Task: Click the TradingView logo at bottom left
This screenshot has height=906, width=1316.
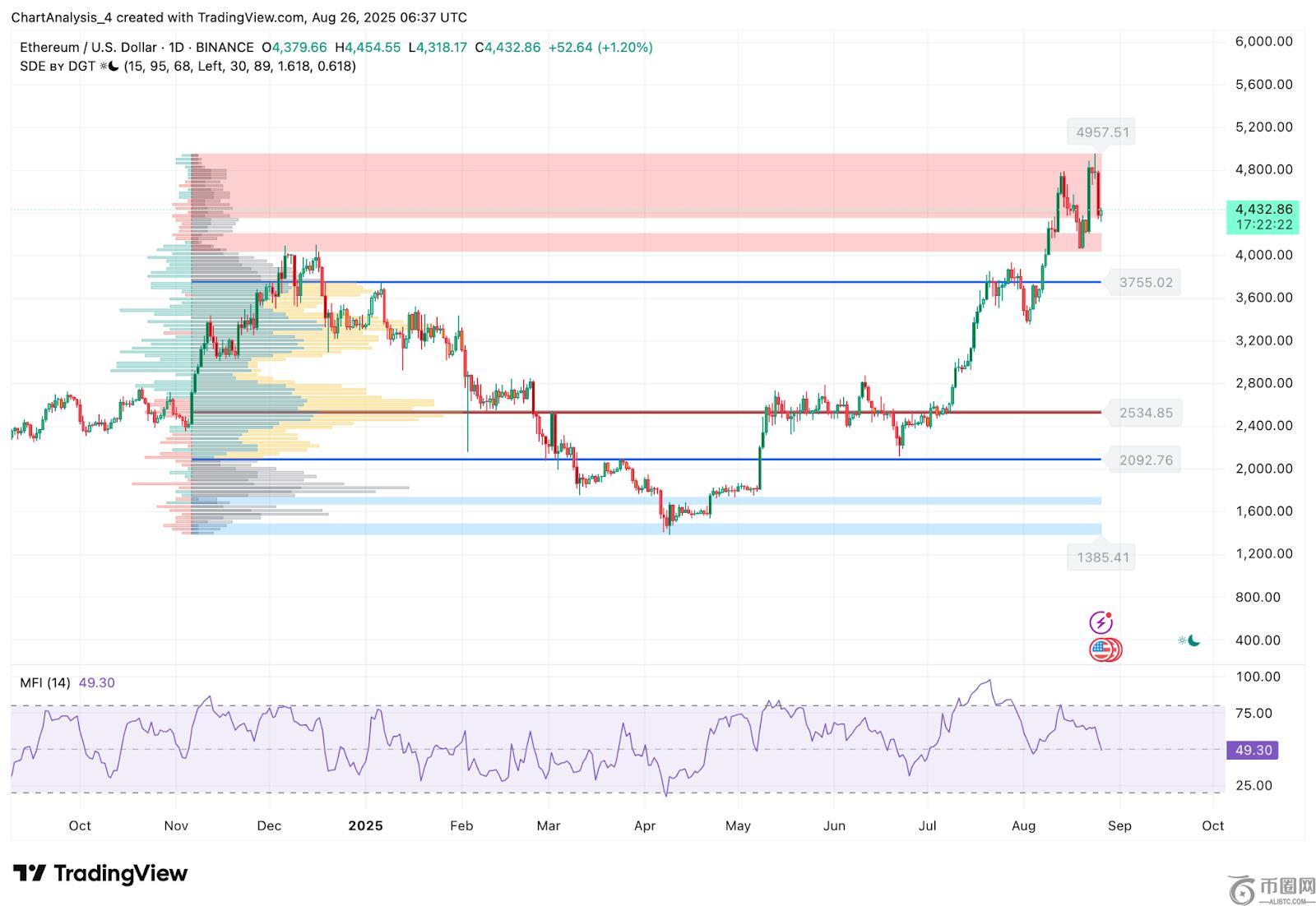Action: pyautogui.click(x=100, y=873)
